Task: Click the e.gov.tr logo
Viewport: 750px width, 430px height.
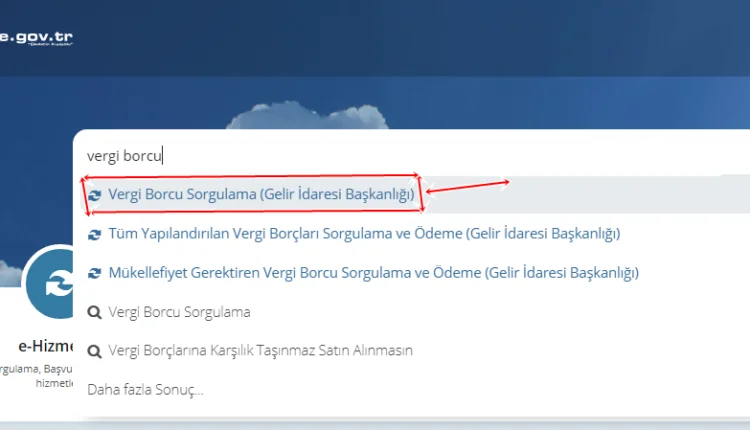Action: pos(36,38)
